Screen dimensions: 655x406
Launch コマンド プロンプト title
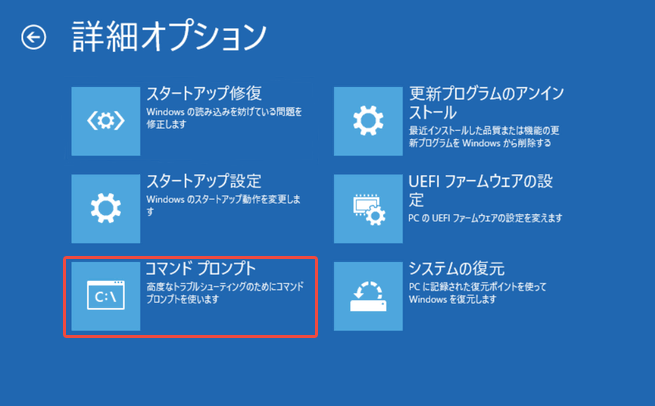pyautogui.click(x=201, y=269)
